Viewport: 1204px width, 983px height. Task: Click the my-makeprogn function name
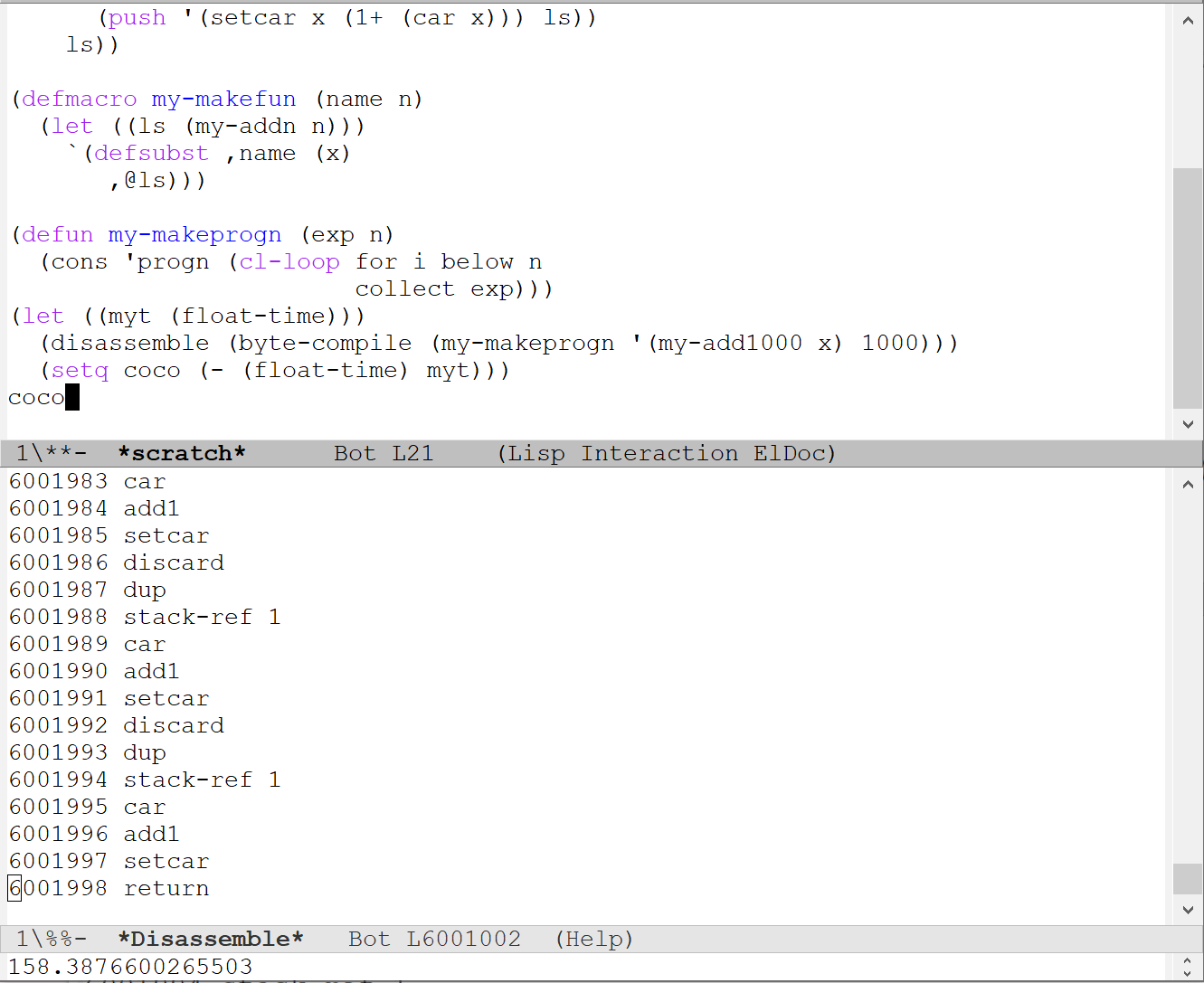click(194, 234)
